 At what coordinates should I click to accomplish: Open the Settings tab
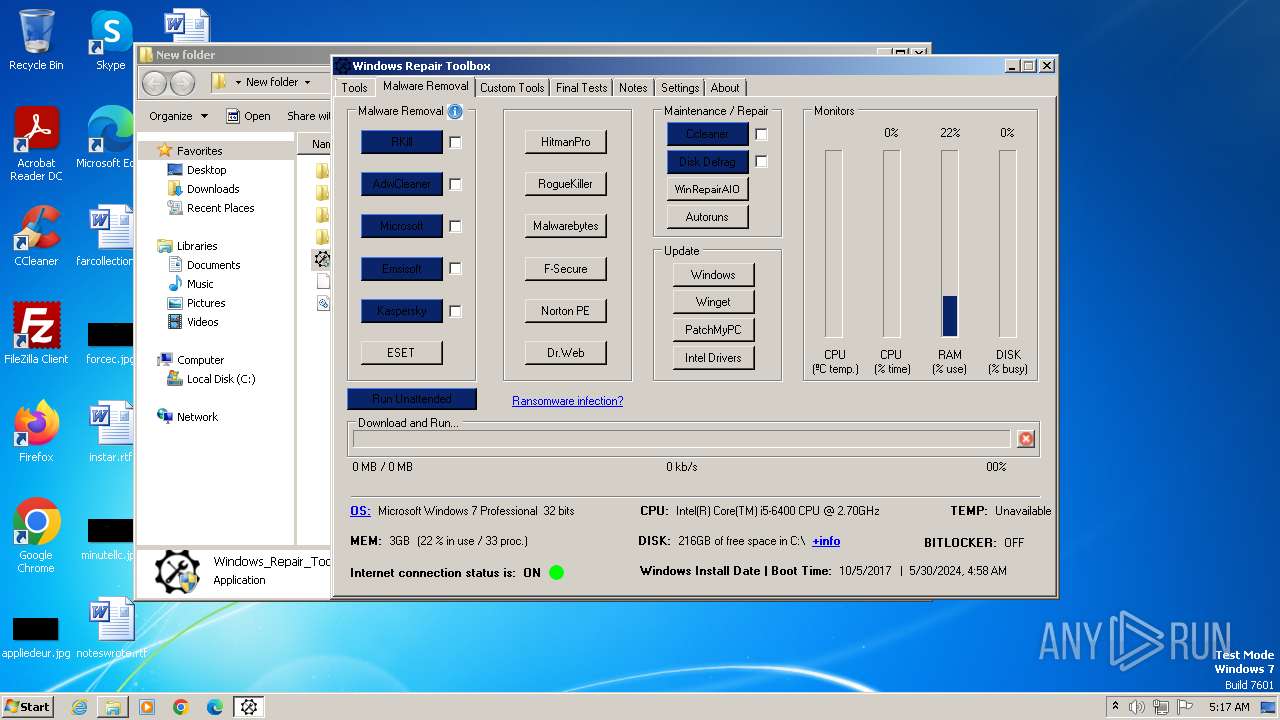[x=680, y=88]
